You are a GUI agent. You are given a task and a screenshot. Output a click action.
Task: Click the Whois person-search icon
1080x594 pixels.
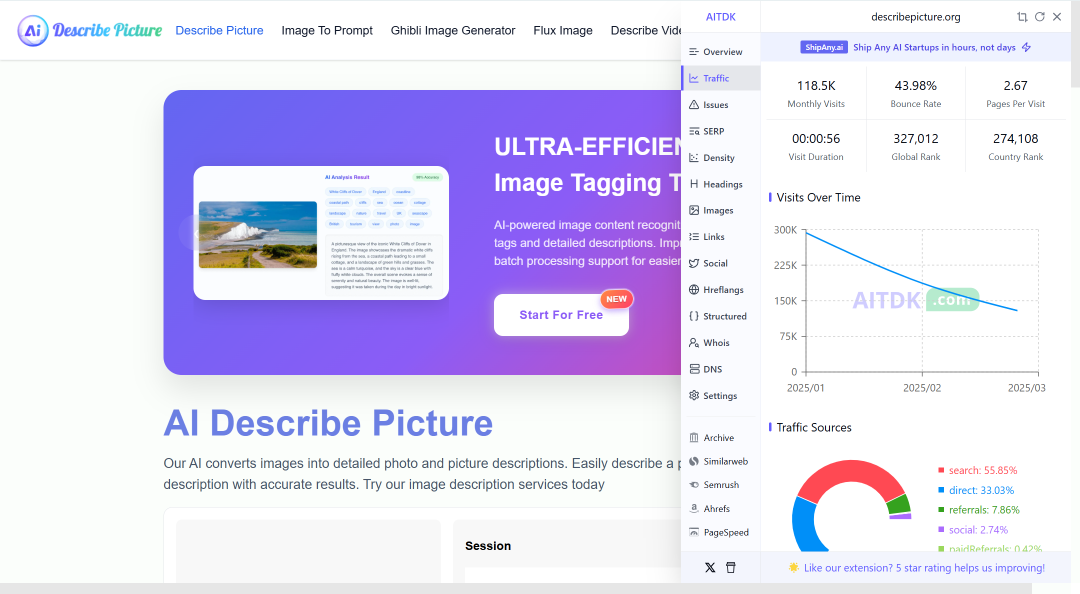[x=694, y=342]
